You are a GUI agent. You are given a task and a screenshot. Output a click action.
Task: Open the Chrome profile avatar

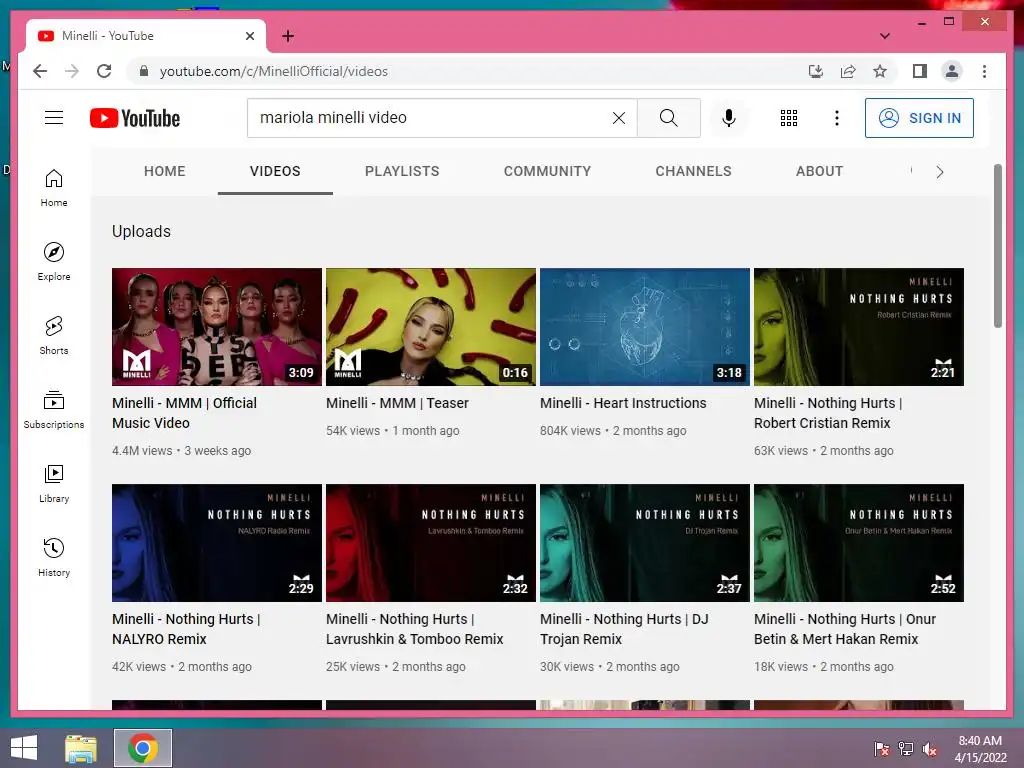(x=952, y=71)
